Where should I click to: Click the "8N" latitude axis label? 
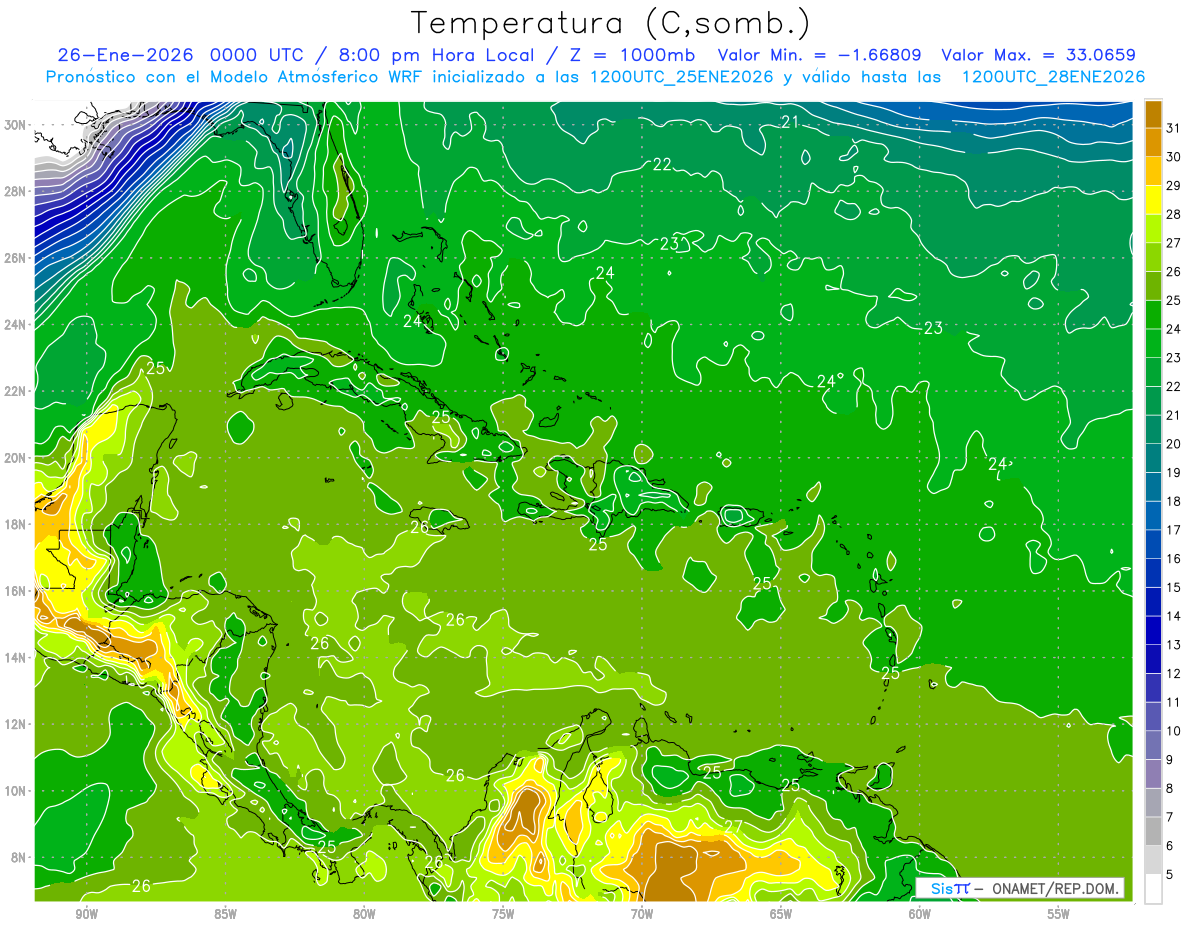pos(19,858)
